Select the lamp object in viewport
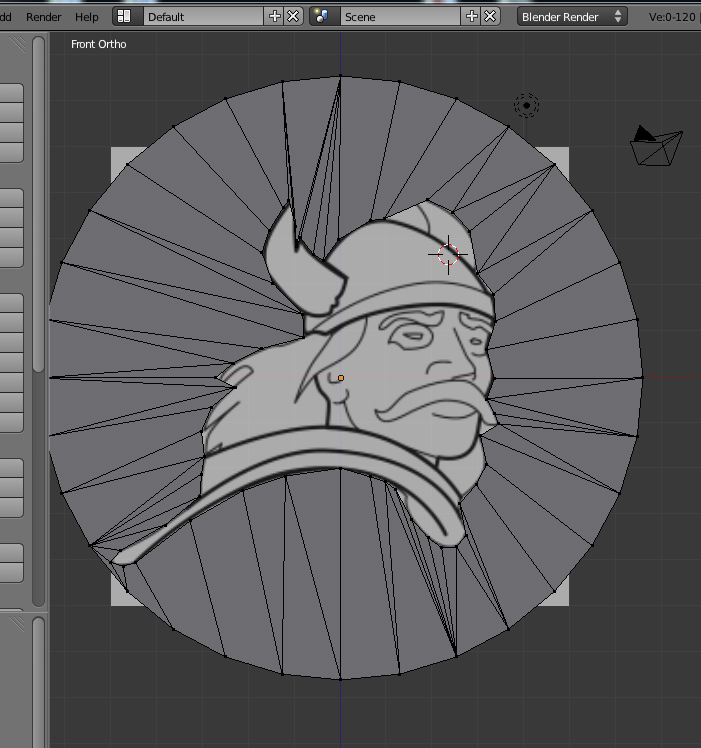The image size is (701, 748). pyautogui.click(x=526, y=105)
